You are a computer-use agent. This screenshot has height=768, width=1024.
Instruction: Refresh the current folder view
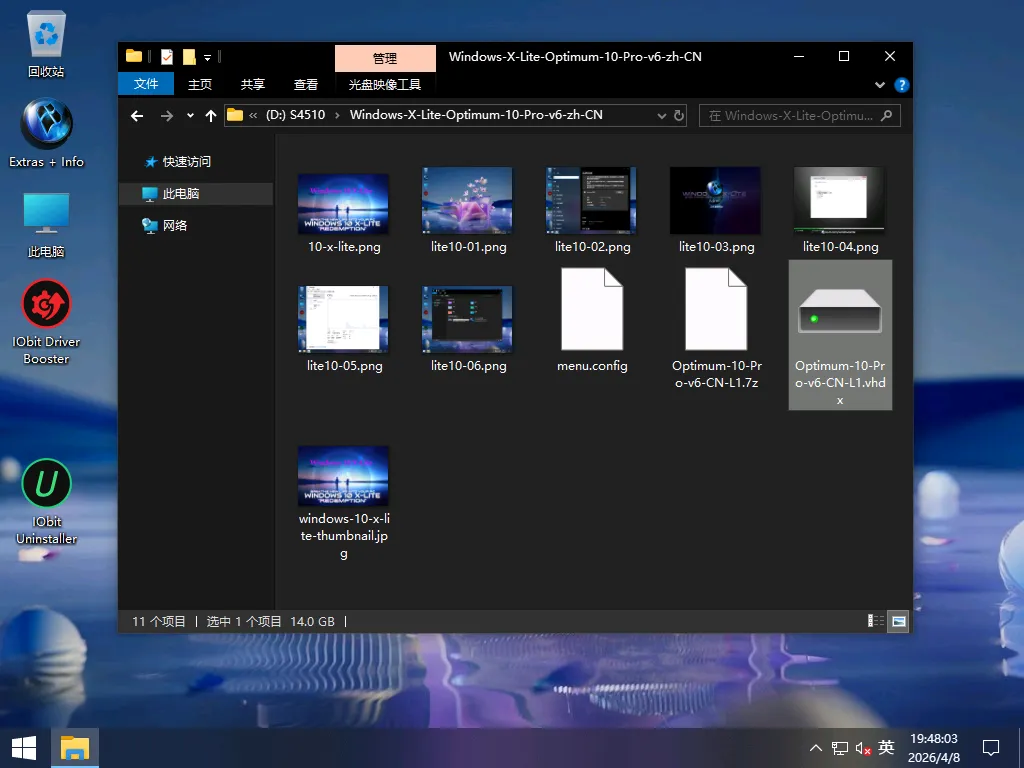pyautogui.click(x=679, y=116)
